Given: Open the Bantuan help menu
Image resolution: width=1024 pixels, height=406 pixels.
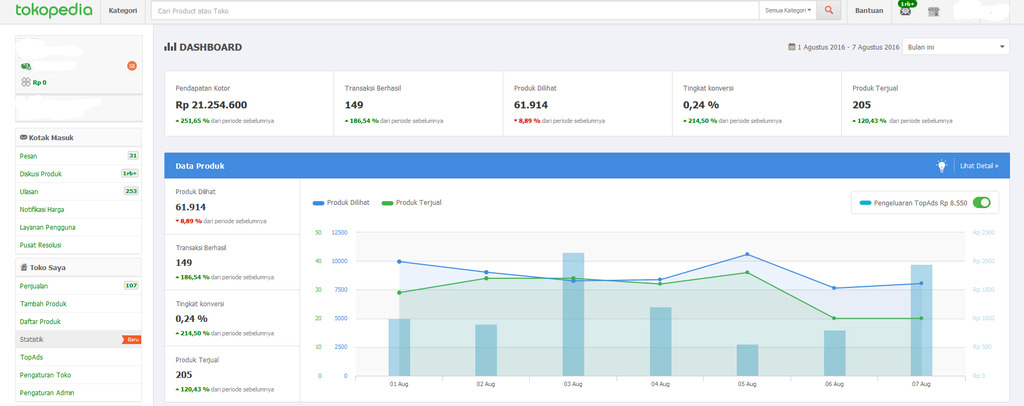Looking at the screenshot, I should click(869, 10).
